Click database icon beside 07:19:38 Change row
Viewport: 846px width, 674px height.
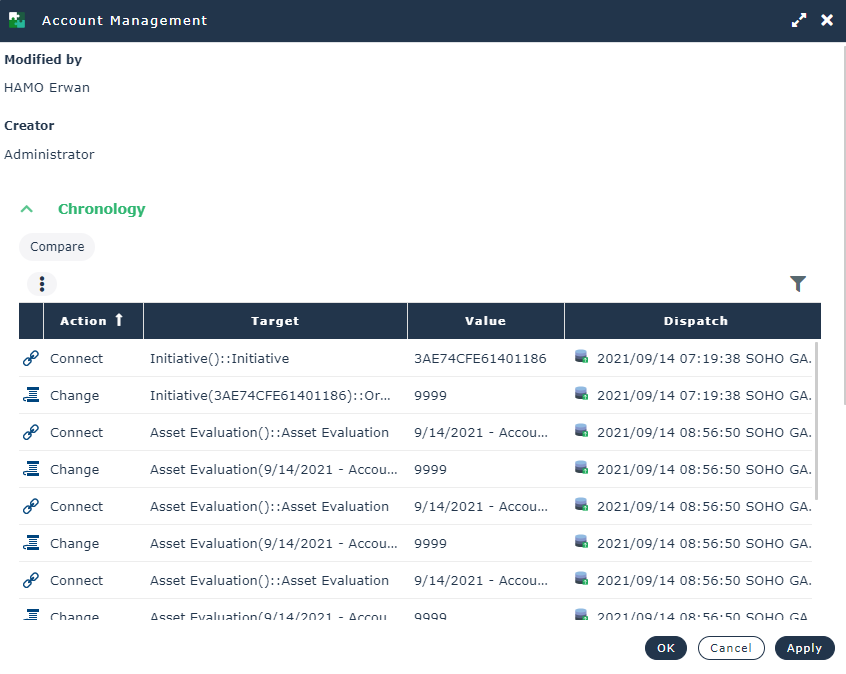581,394
